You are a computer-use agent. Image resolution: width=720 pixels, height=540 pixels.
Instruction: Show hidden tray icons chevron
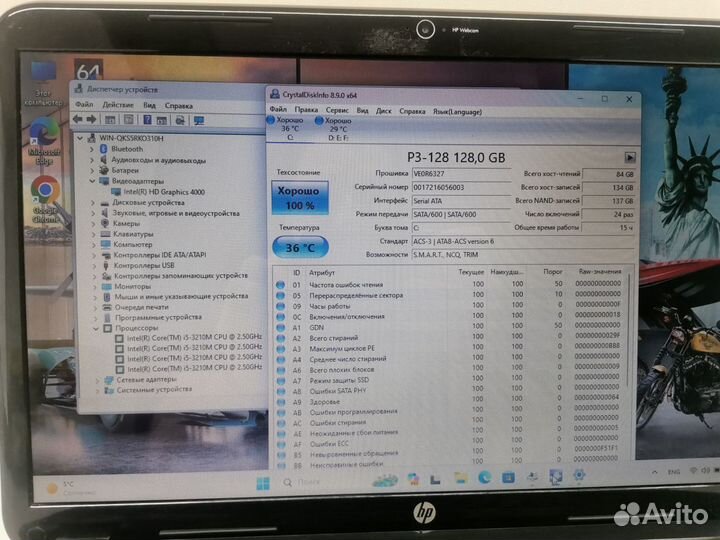point(655,472)
